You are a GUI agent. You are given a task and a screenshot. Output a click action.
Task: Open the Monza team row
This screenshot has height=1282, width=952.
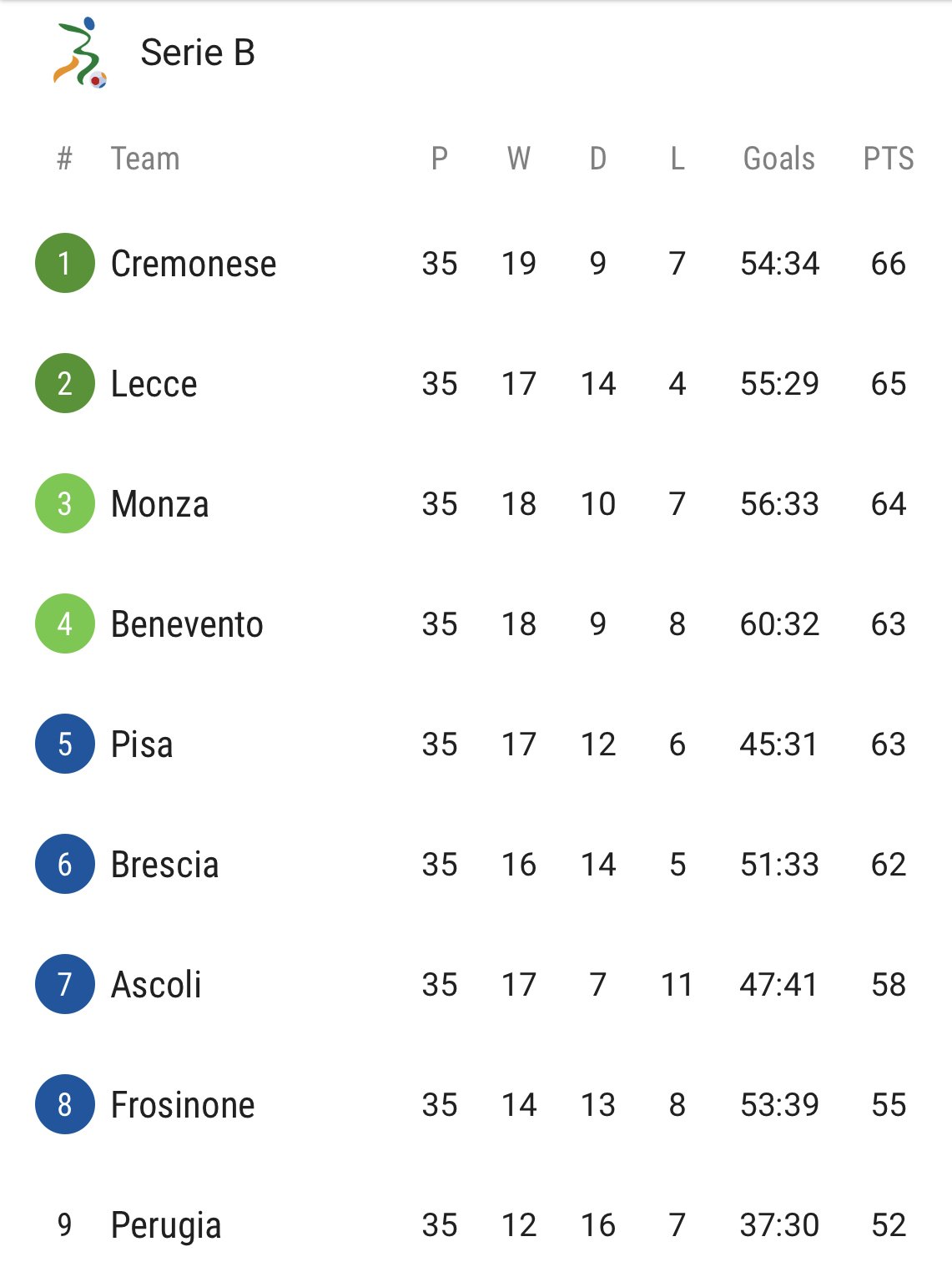[476, 503]
